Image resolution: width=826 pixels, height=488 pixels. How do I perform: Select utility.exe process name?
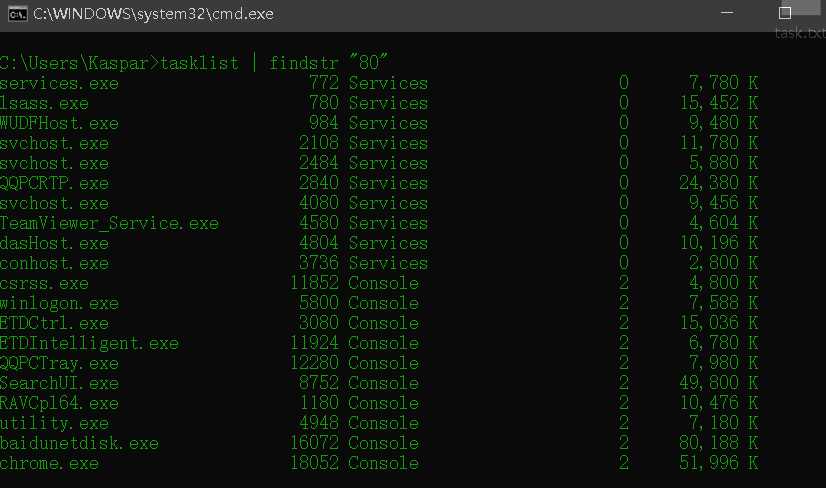(54, 424)
